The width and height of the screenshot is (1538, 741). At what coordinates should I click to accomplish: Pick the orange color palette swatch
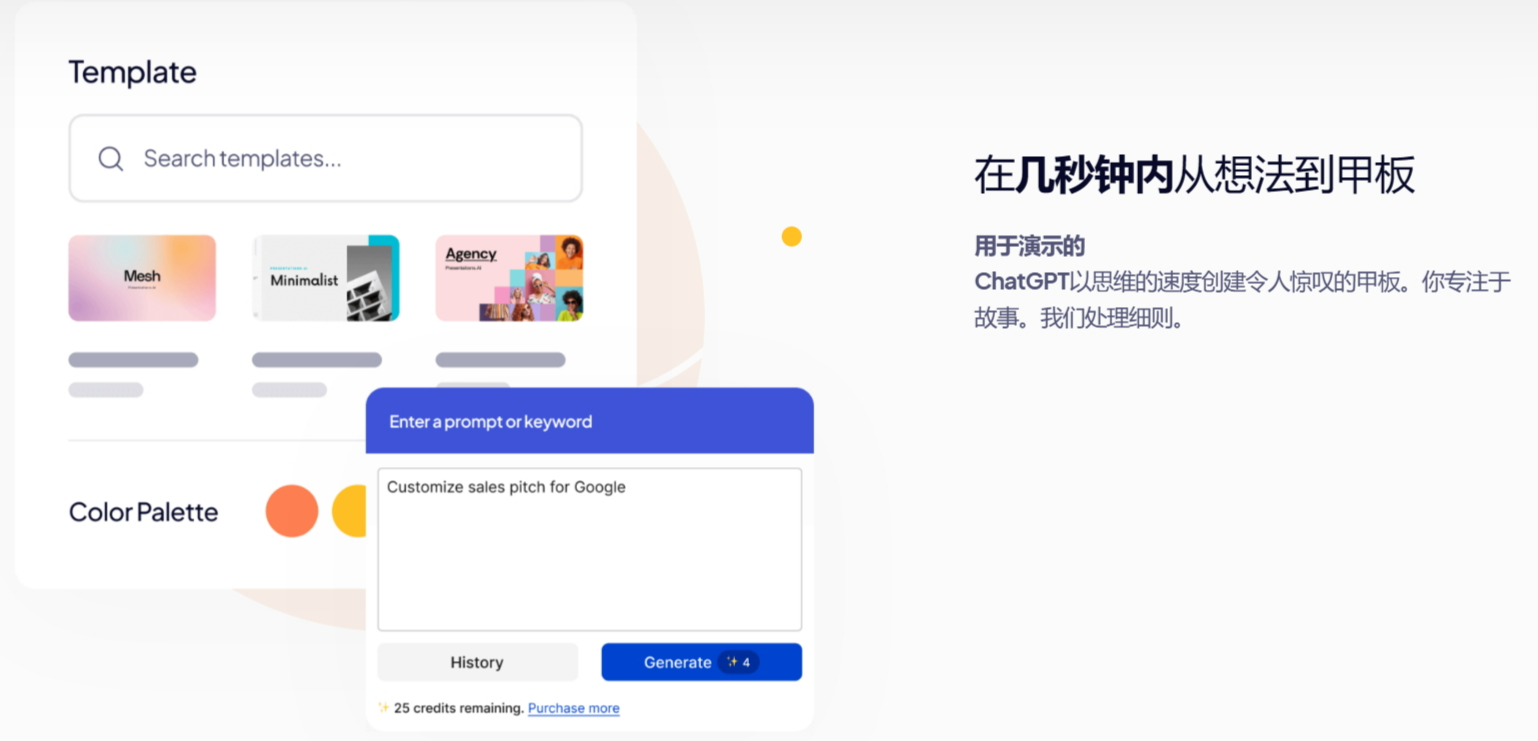pyautogui.click(x=292, y=511)
